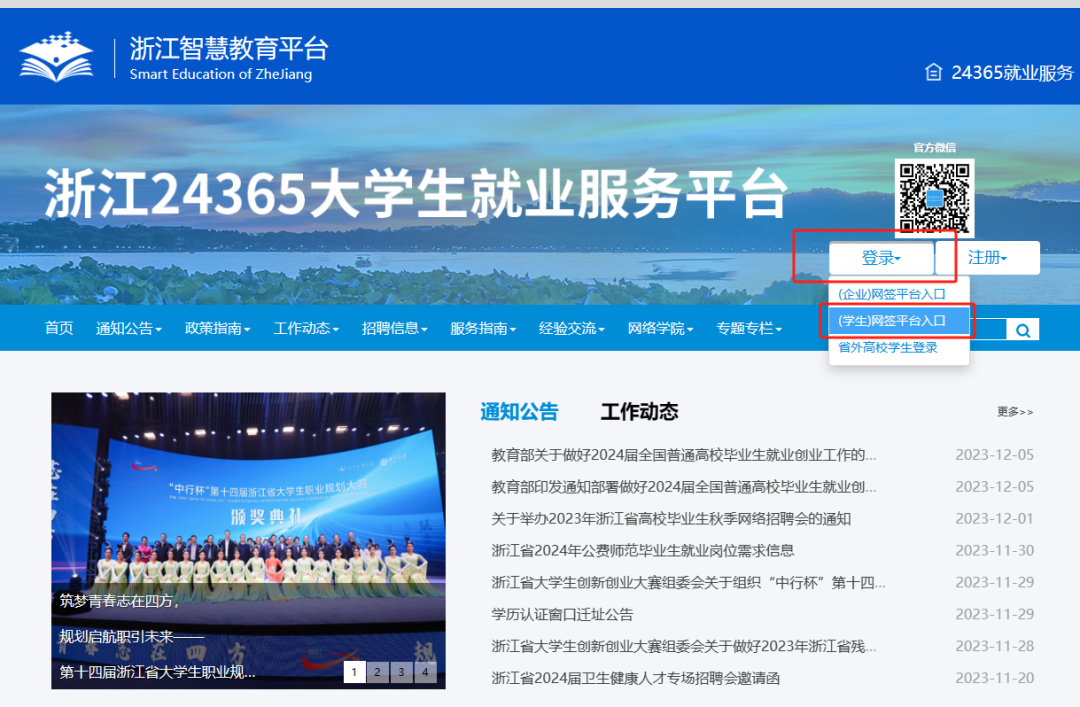This screenshot has width=1080, height=707.
Task: Select the 网络学院 menu item
Action: tap(660, 328)
